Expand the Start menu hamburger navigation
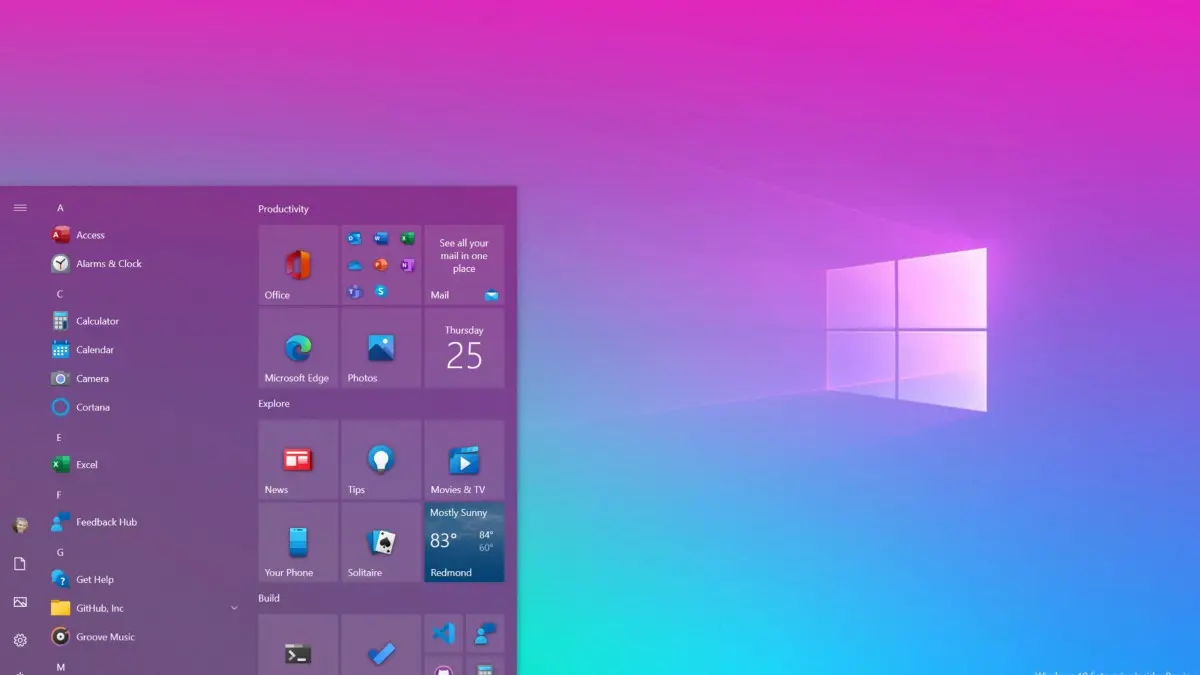The height and width of the screenshot is (675, 1200). point(20,207)
